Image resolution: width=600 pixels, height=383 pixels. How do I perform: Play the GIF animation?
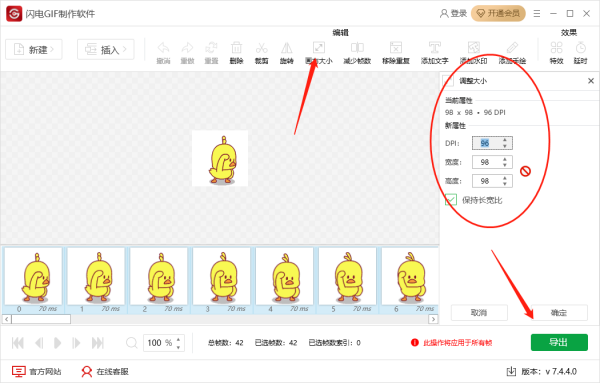coord(57,343)
